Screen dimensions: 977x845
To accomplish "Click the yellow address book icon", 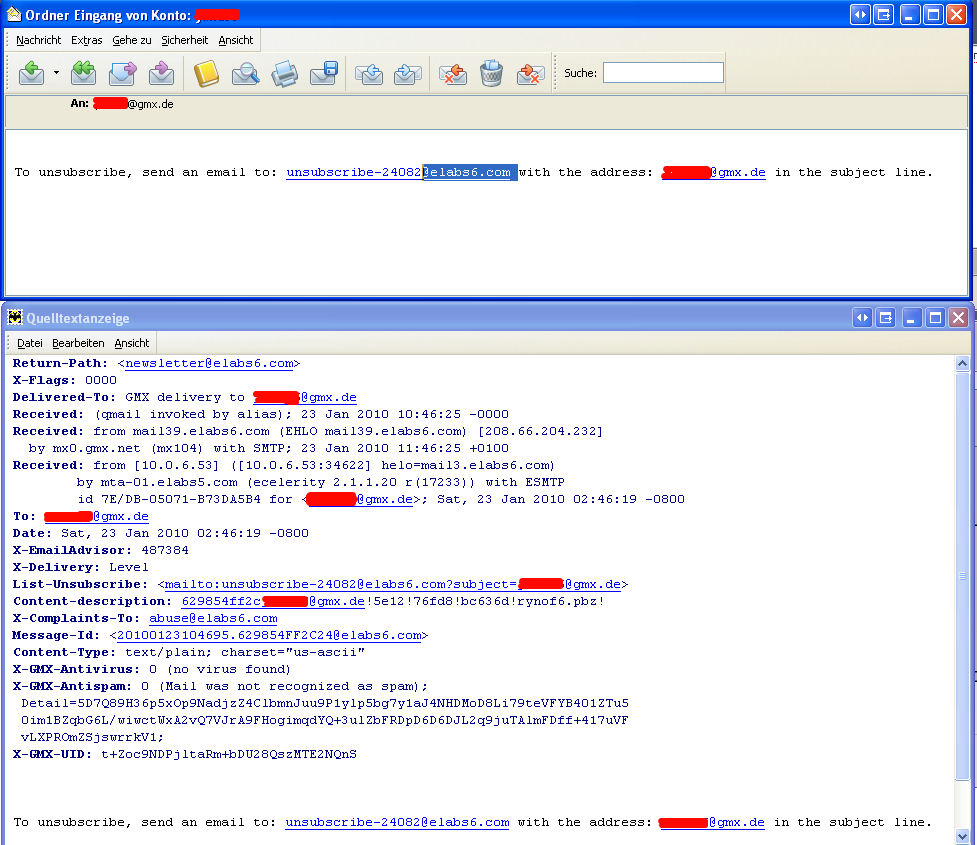I will click(x=206, y=73).
